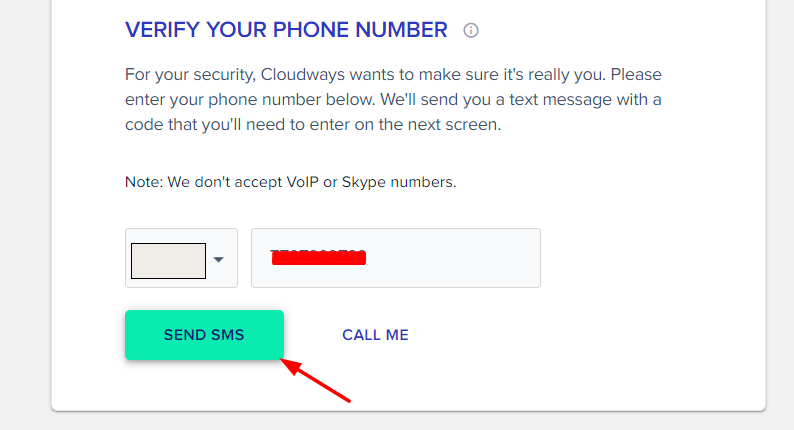Click the red arrow annotation
Viewport: 794px width, 430px height.
click(x=316, y=381)
